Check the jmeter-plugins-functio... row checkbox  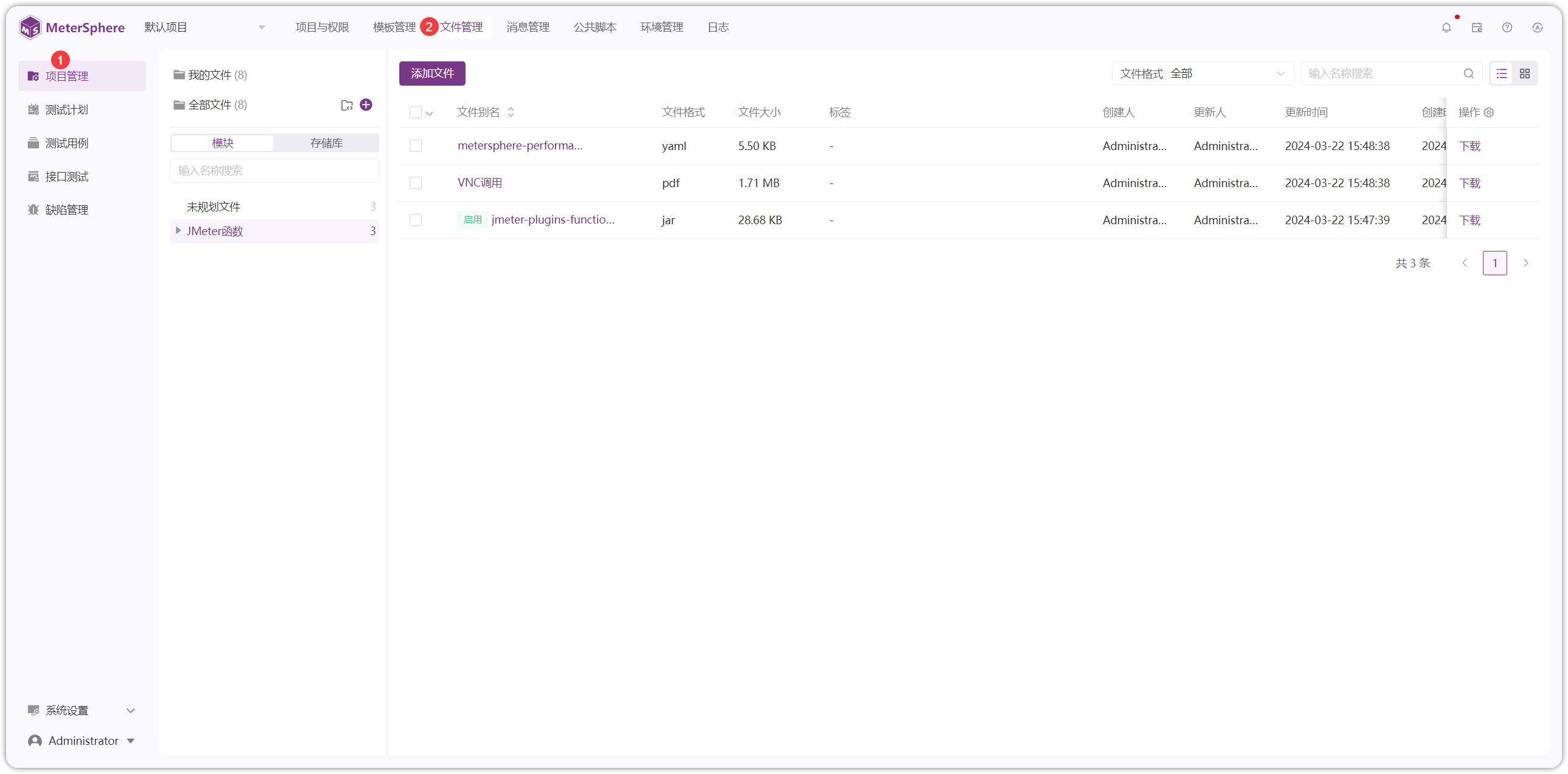point(416,221)
